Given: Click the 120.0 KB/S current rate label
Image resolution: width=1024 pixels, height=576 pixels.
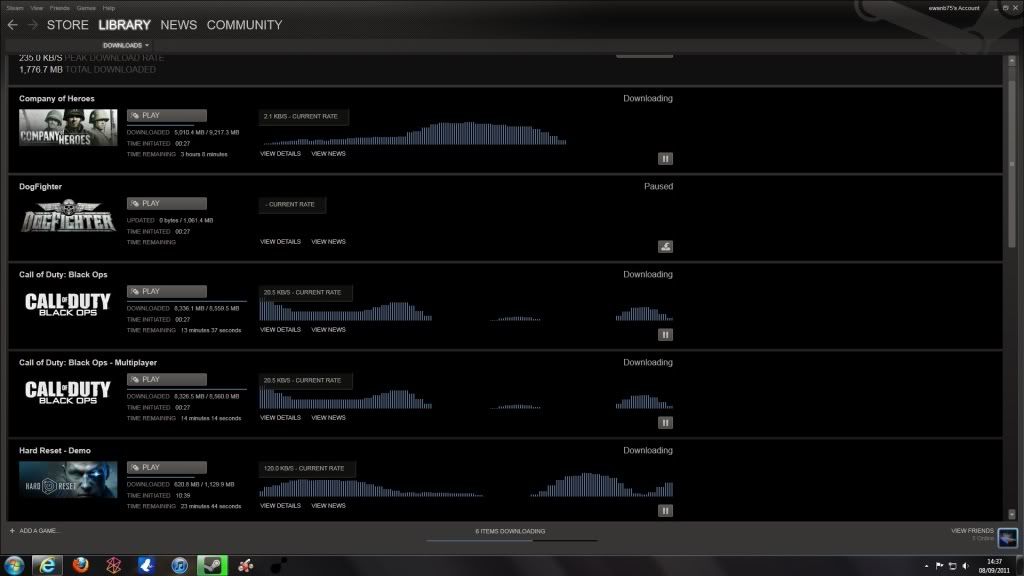Looking at the screenshot, I should tap(304, 468).
